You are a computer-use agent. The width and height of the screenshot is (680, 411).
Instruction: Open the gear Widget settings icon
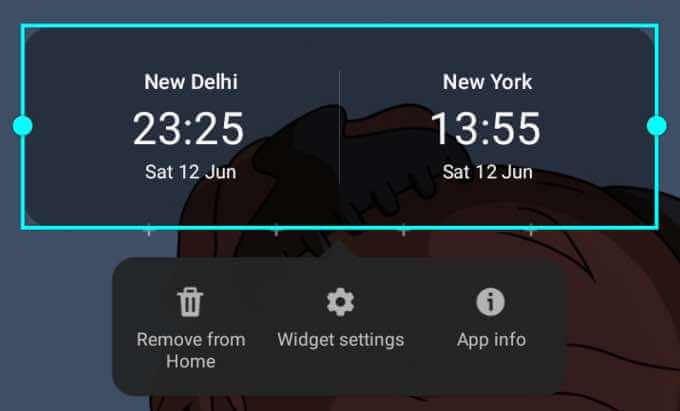coord(340,302)
